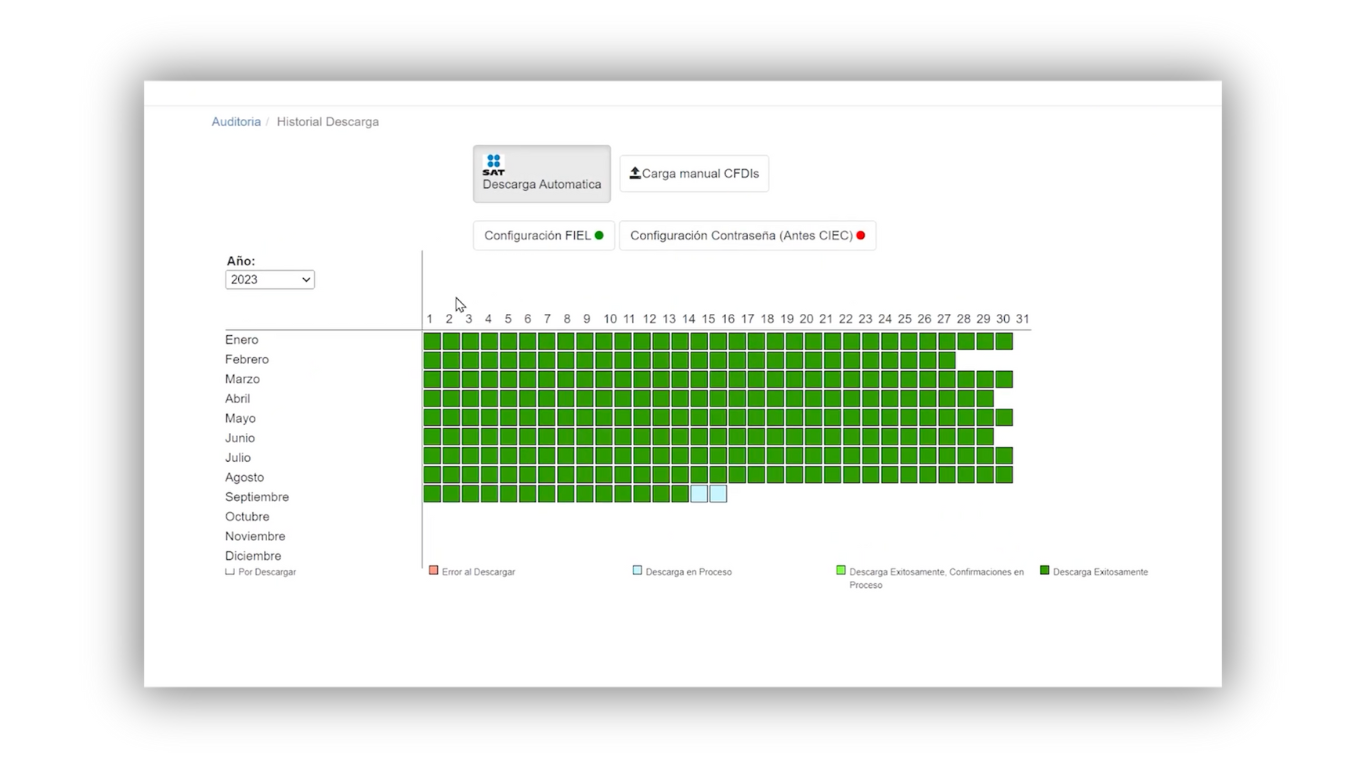Select the Descarga Automatica tab button
1366x768 pixels.
(x=541, y=174)
